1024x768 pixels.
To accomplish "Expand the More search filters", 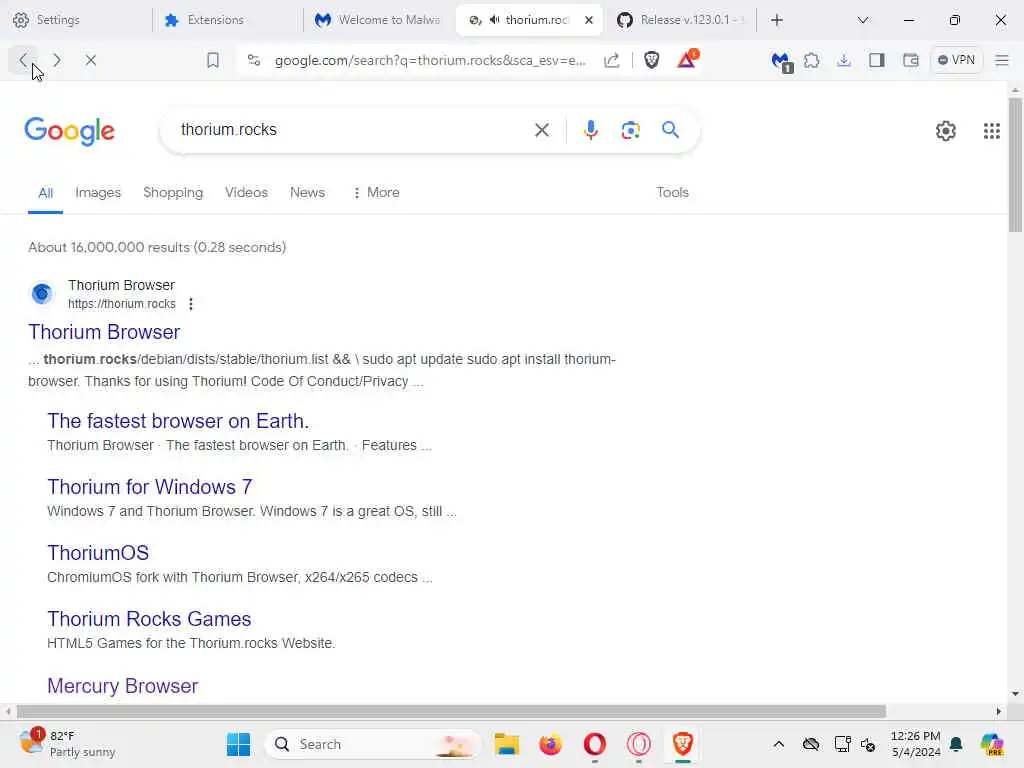I will pos(376,193).
